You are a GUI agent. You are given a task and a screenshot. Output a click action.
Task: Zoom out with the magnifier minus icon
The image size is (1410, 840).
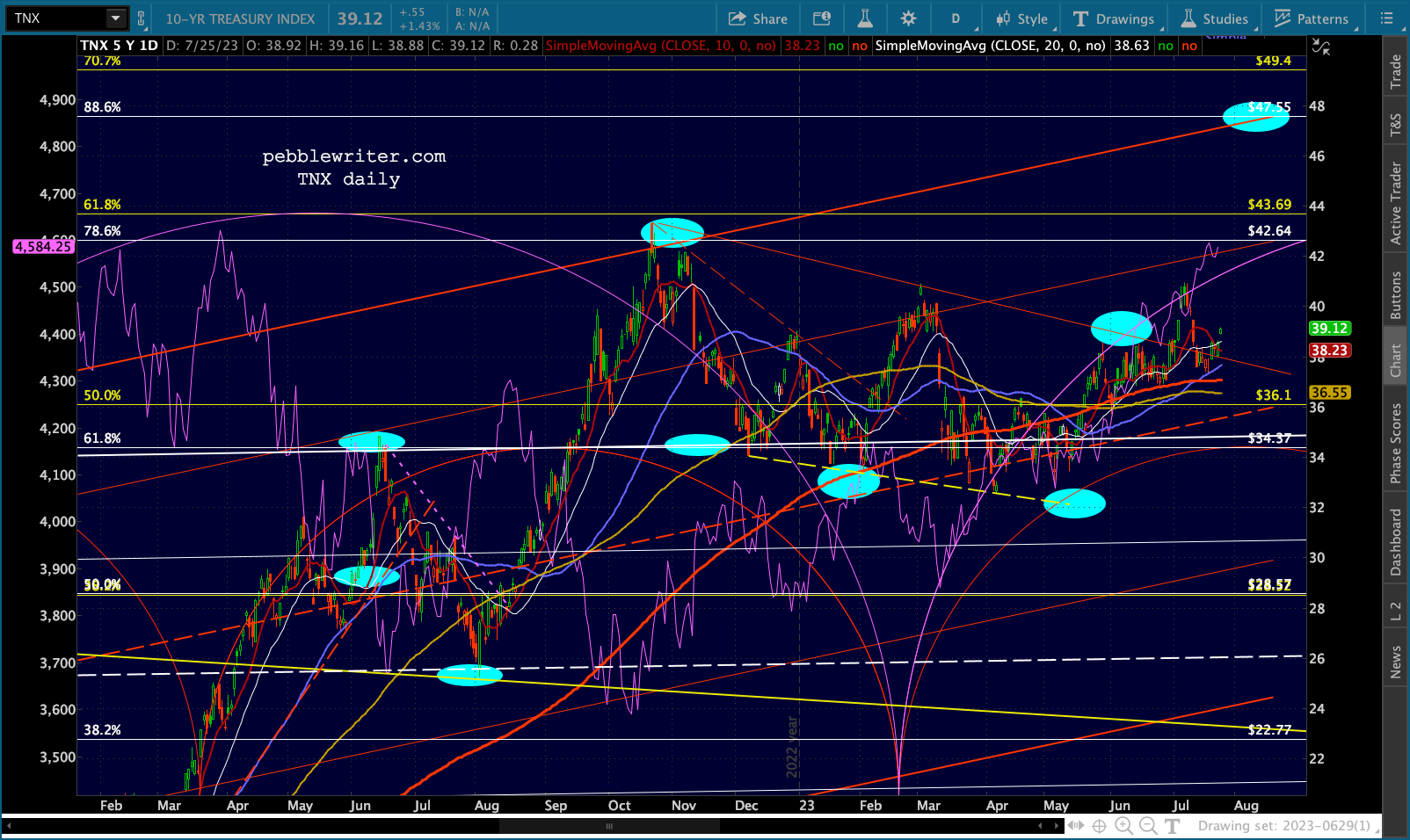click(1148, 826)
